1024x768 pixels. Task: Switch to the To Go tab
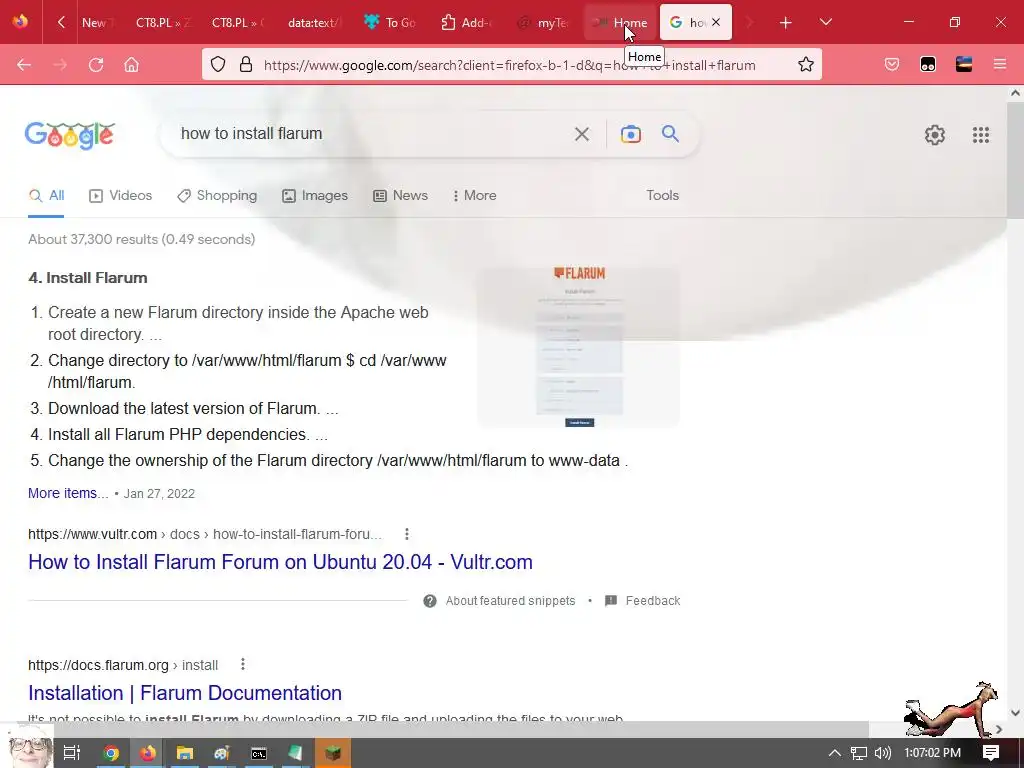point(390,22)
